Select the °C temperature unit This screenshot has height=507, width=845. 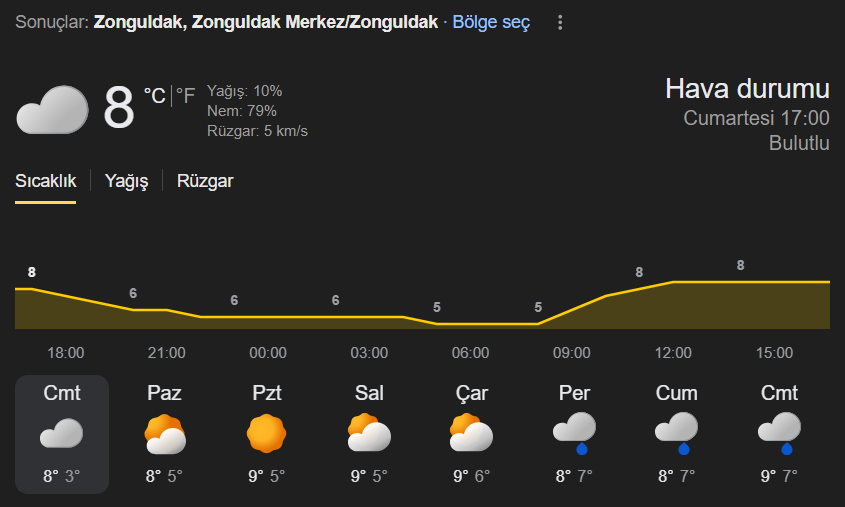(154, 95)
